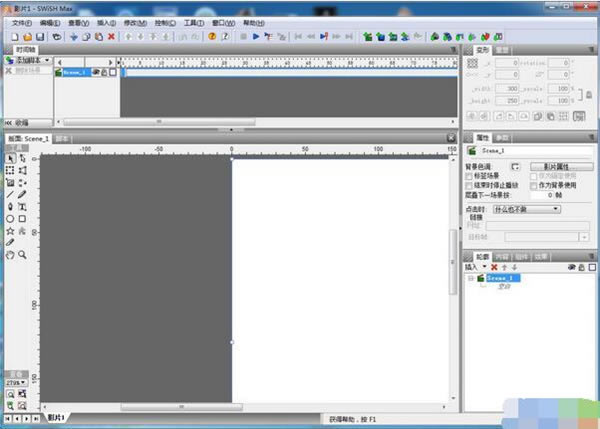Select the Ellipse tool

tap(10, 219)
